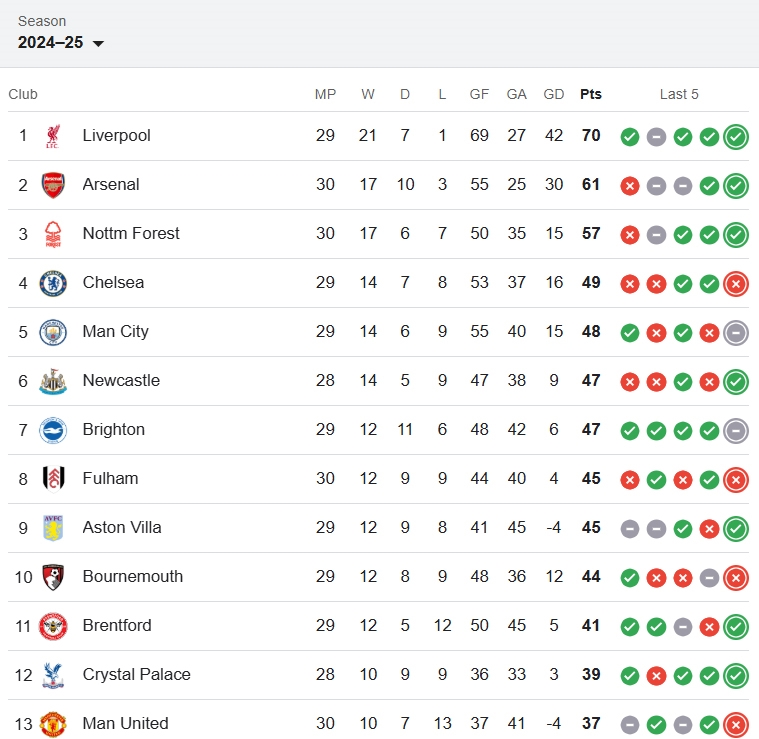Open the Fulham team link
This screenshot has height=739, width=759.
coord(110,479)
